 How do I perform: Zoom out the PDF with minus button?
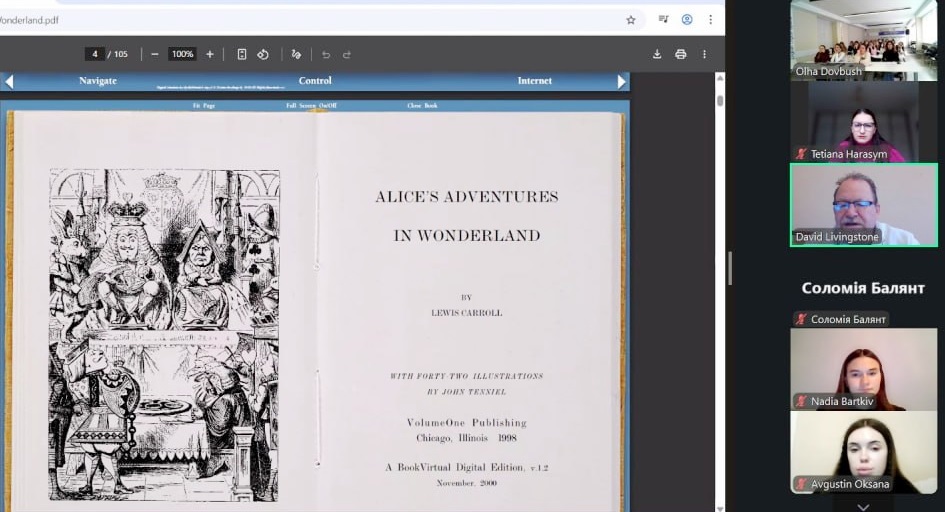[x=155, y=54]
